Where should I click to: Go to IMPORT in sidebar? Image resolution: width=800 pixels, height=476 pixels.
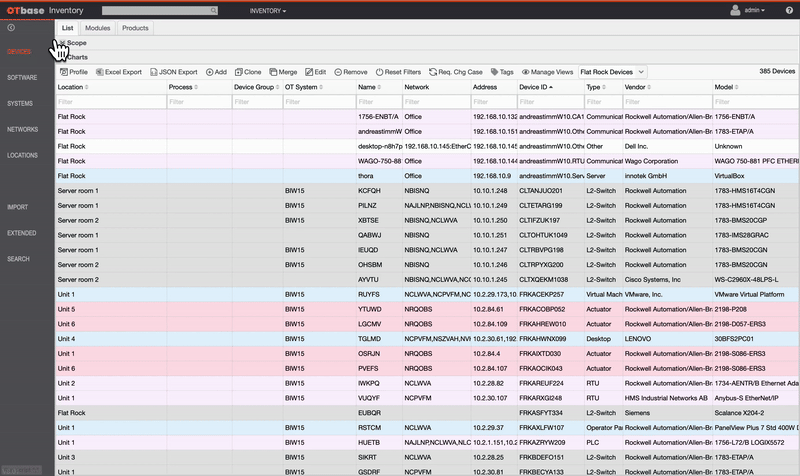click(x=17, y=207)
